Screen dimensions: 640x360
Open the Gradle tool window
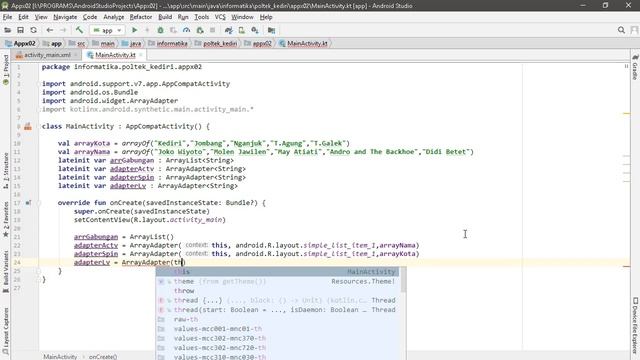(635, 67)
